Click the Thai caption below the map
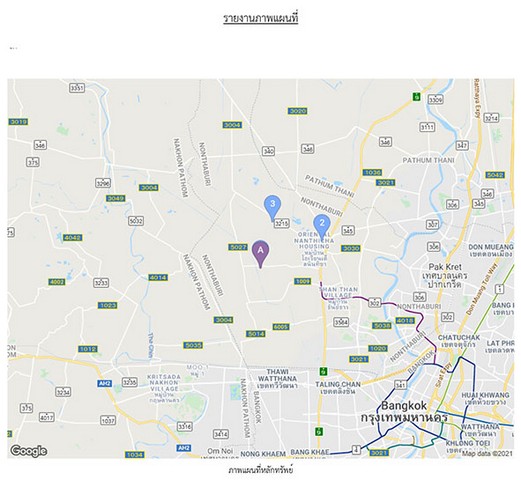This screenshot has height=480, width=521. point(260,470)
